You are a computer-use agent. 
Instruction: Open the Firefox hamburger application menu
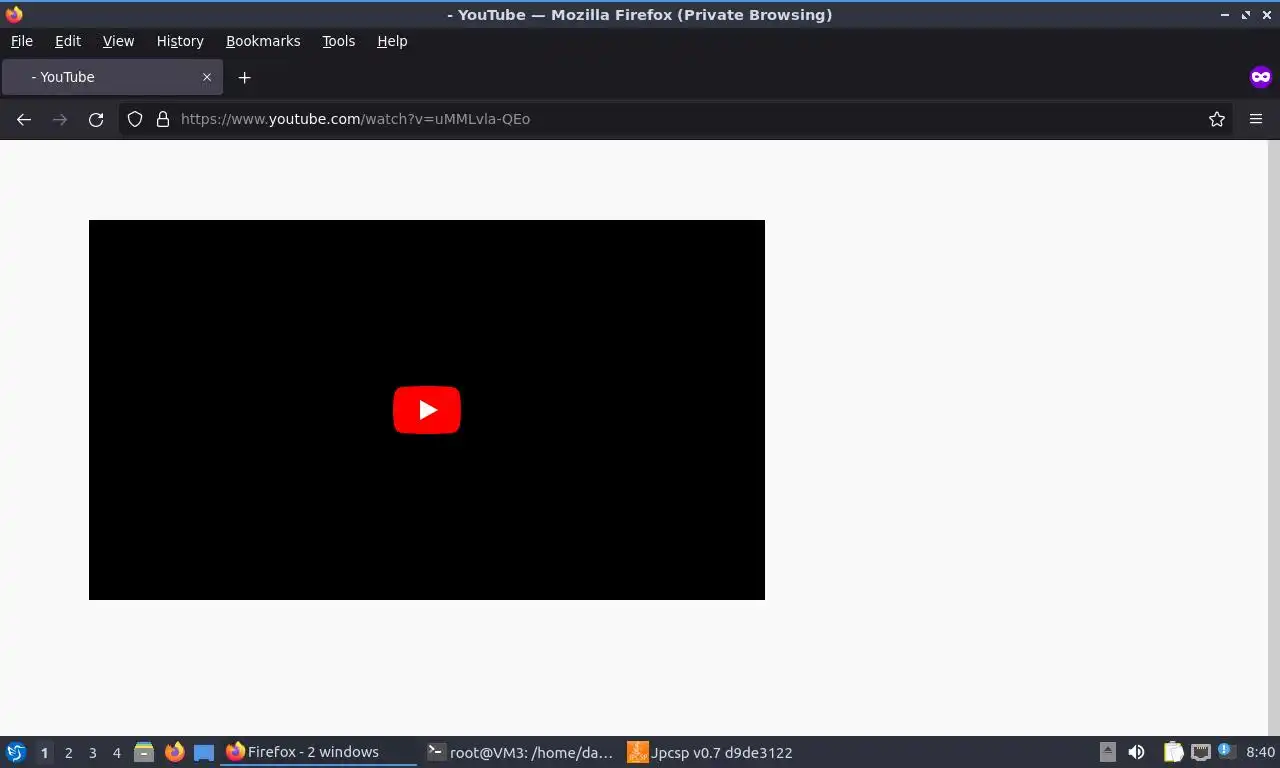tap(1256, 119)
